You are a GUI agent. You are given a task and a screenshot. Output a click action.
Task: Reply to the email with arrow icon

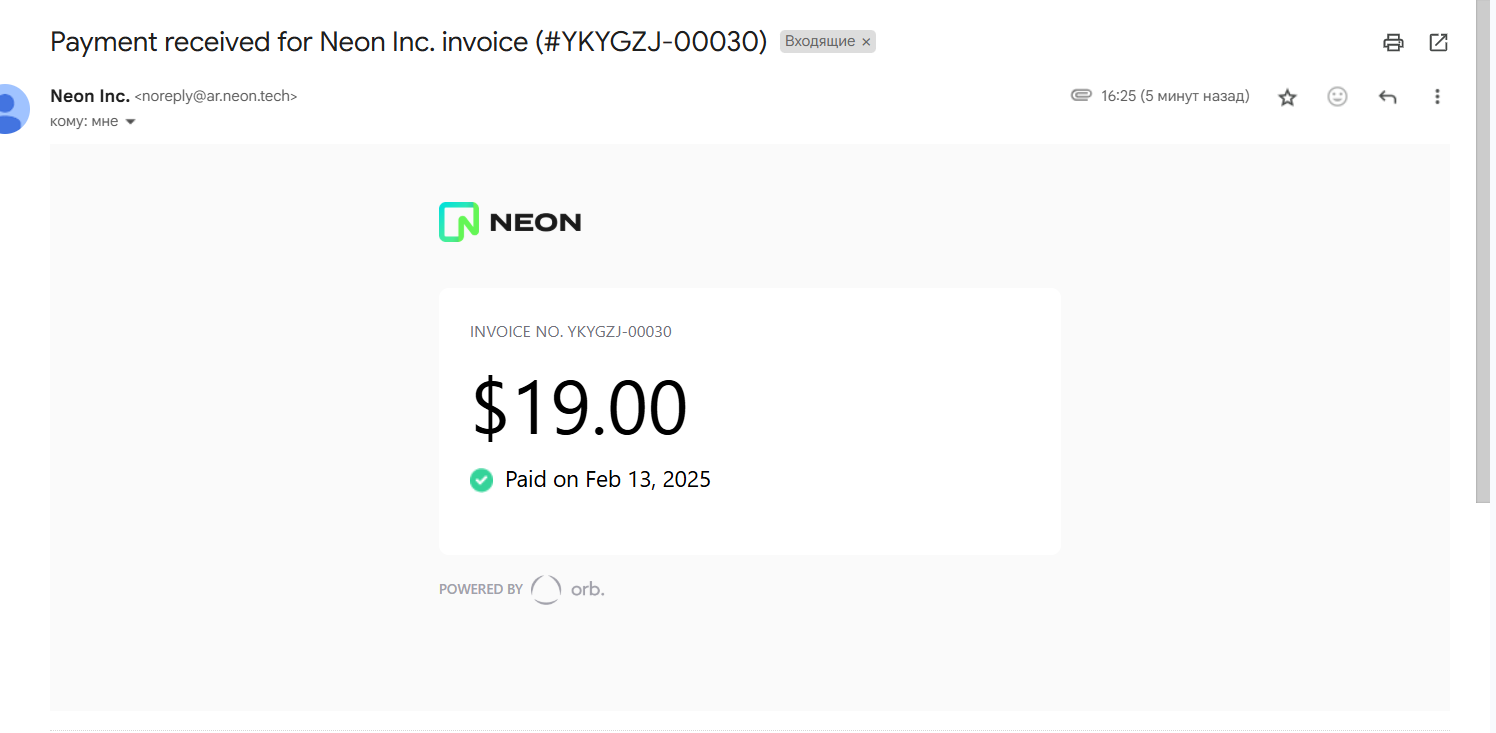1387,97
